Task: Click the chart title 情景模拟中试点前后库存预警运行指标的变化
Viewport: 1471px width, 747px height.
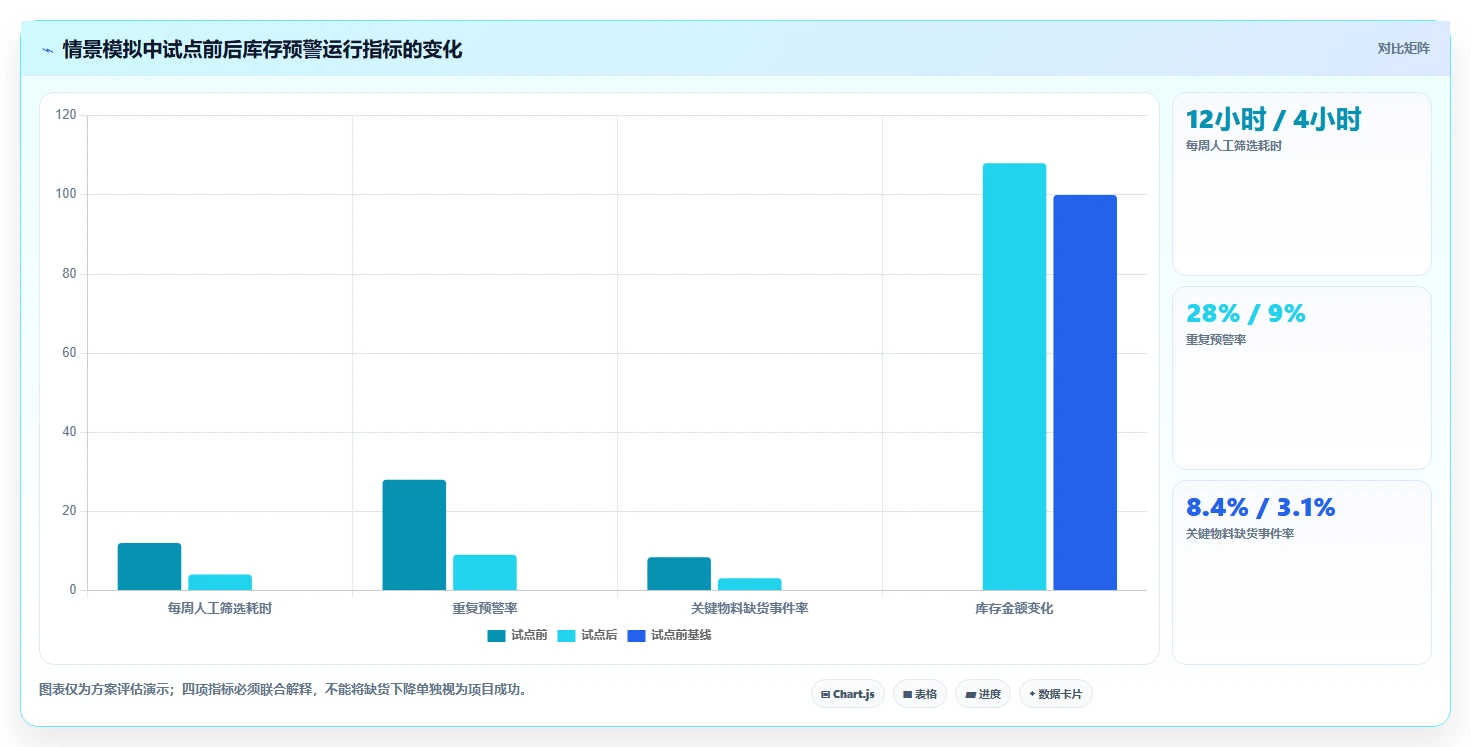Action: coord(262,49)
